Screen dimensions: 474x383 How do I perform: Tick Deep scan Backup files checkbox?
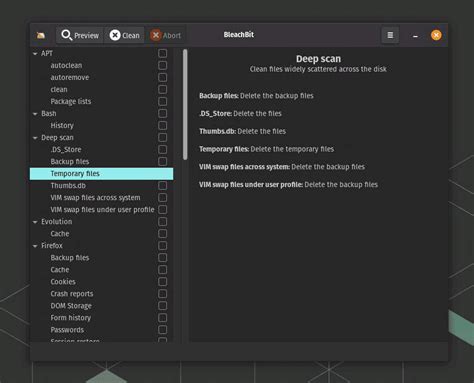[162, 161]
